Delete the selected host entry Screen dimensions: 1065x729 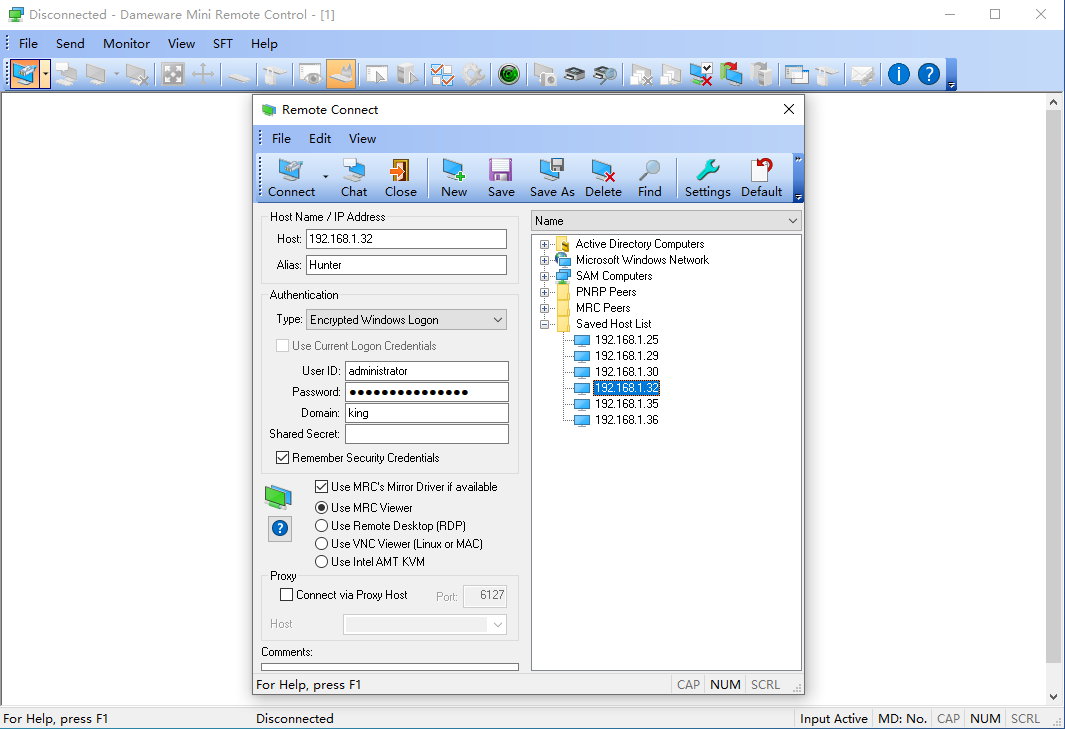click(x=603, y=178)
